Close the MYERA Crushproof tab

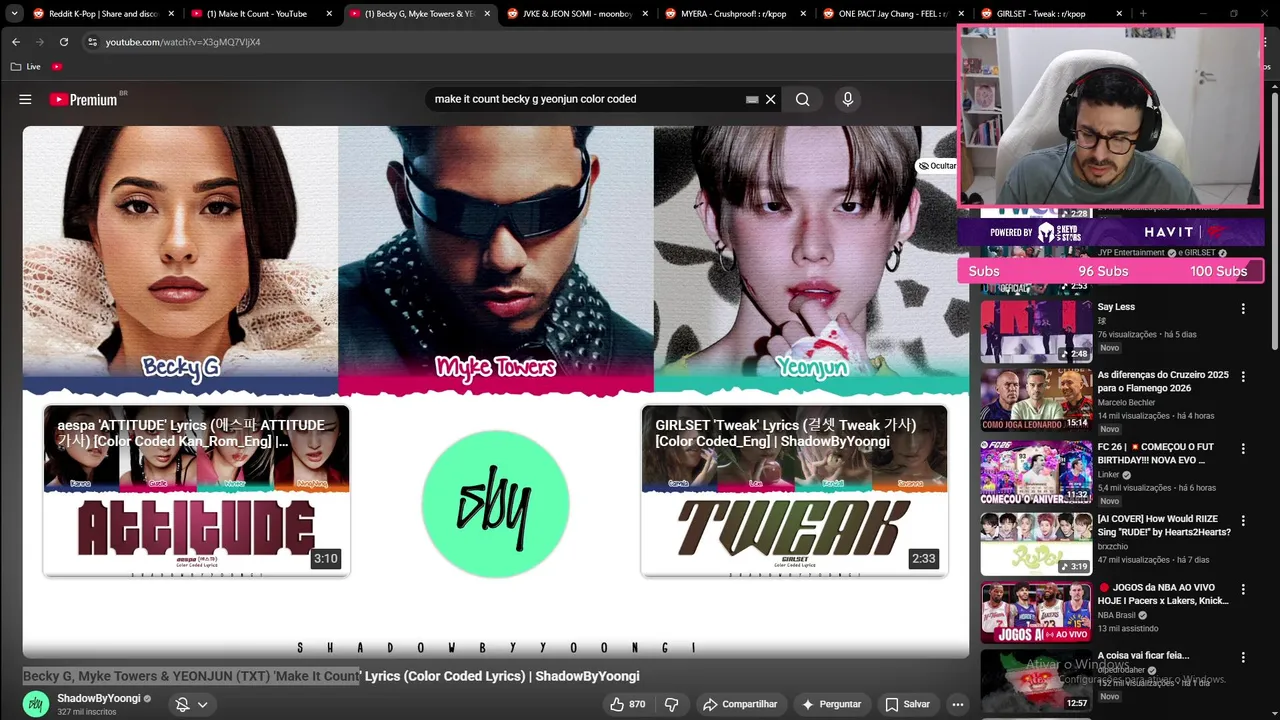tap(803, 14)
